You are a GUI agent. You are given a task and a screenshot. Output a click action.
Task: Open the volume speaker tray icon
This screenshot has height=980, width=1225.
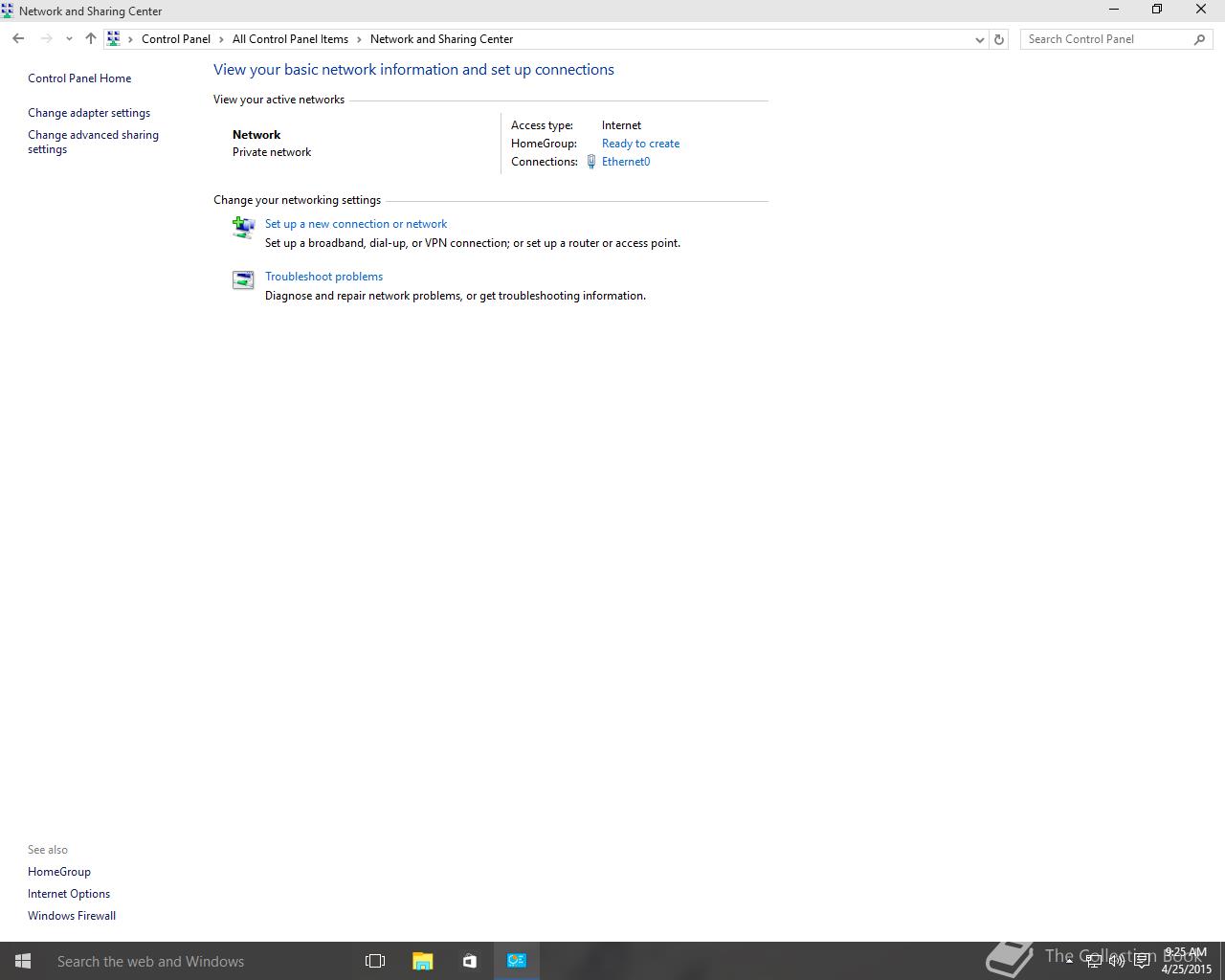(x=1117, y=961)
